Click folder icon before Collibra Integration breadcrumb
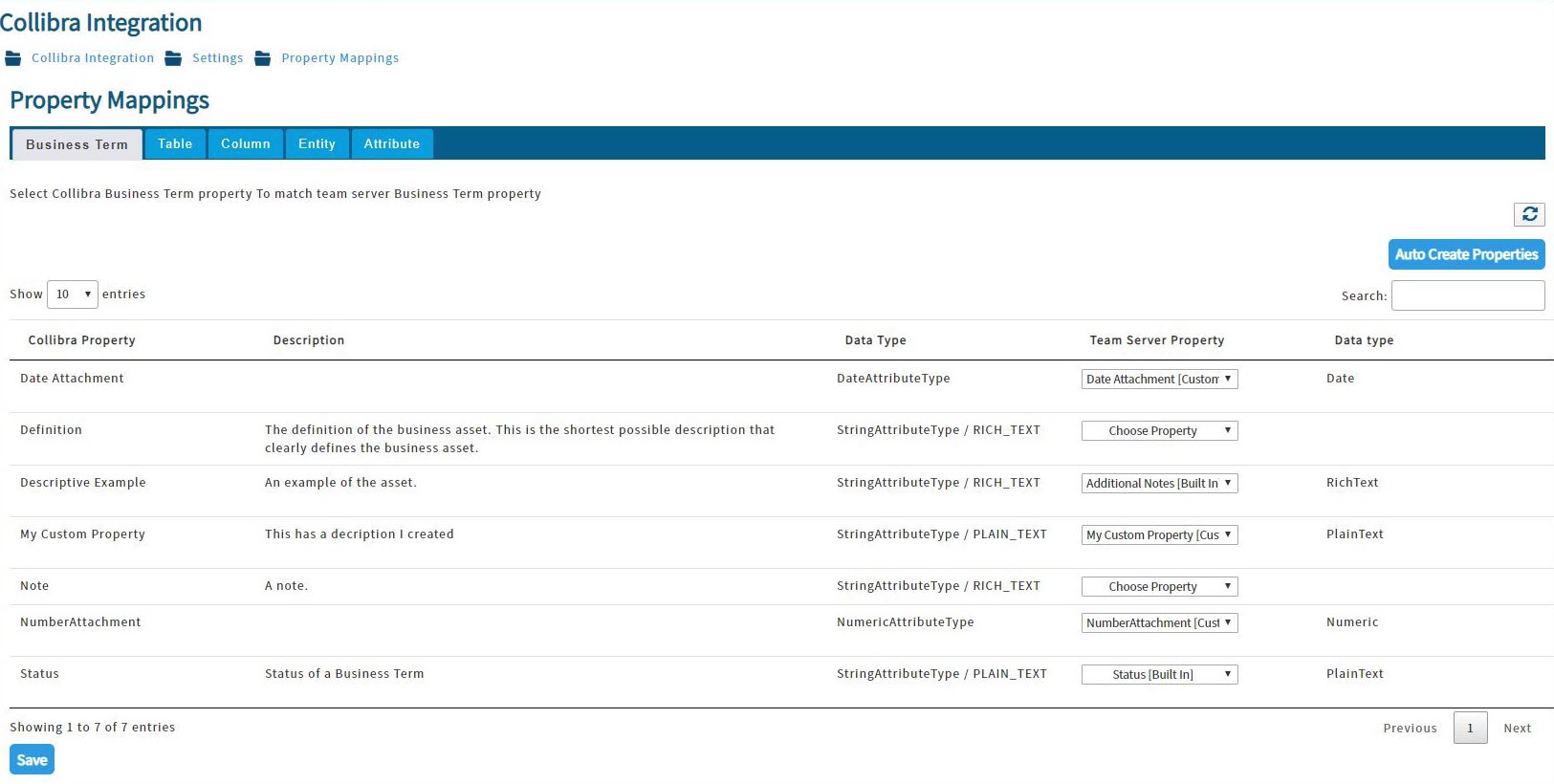 (x=13, y=58)
